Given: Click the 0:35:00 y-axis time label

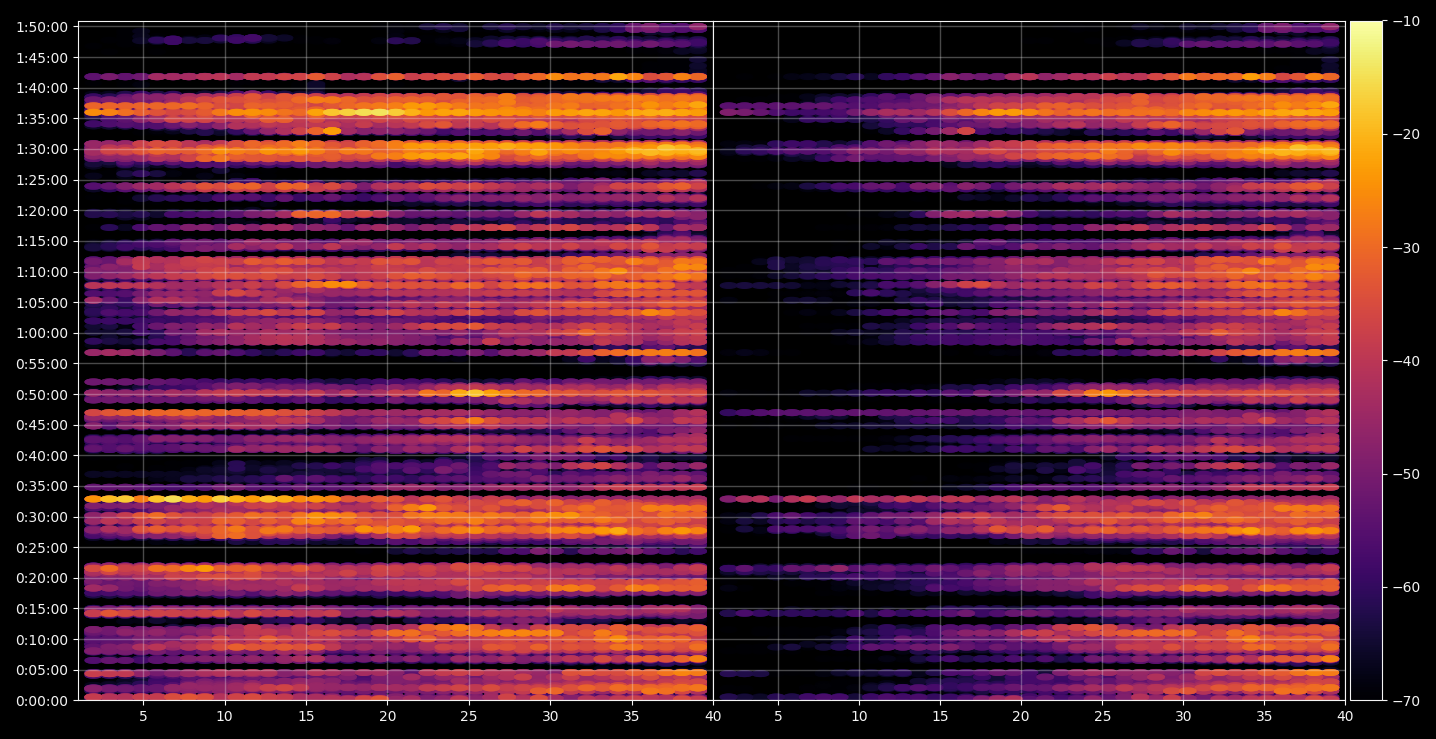Looking at the screenshot, I should pos(42,486).
